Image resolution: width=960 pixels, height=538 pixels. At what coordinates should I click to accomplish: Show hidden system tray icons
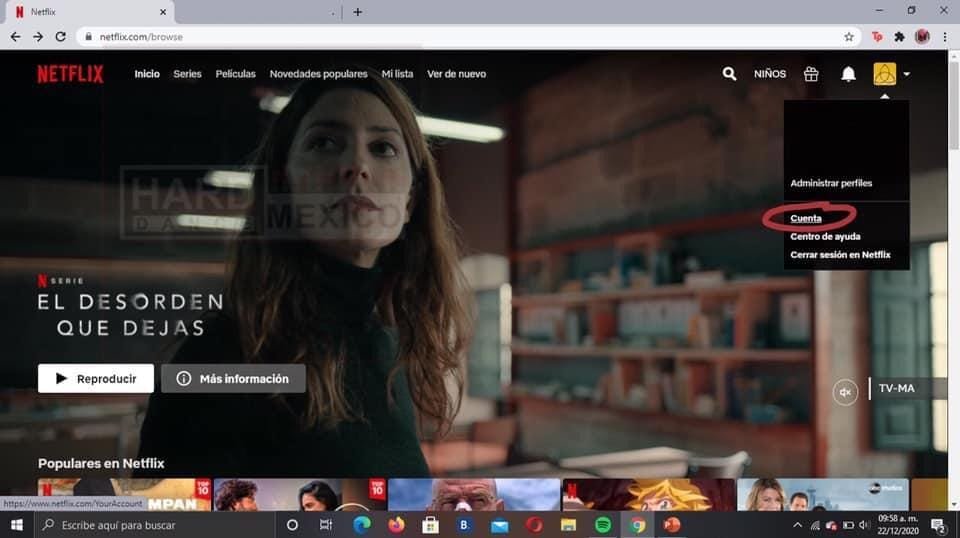point(797,525)
